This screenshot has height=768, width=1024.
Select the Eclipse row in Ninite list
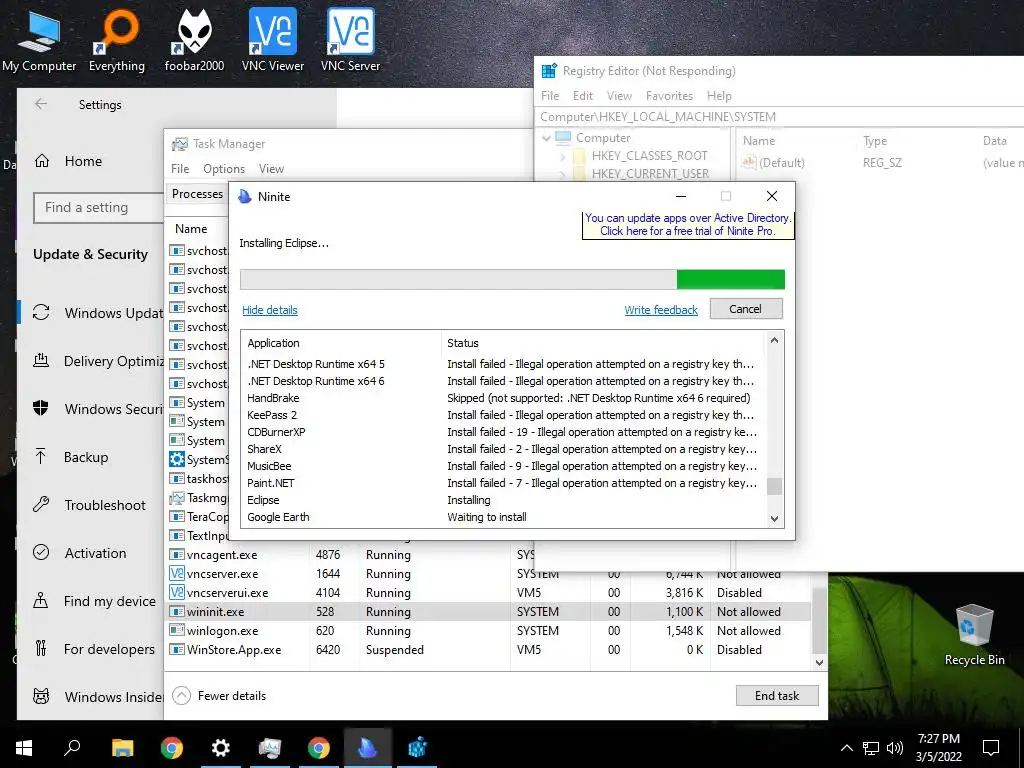click(503, 500)
